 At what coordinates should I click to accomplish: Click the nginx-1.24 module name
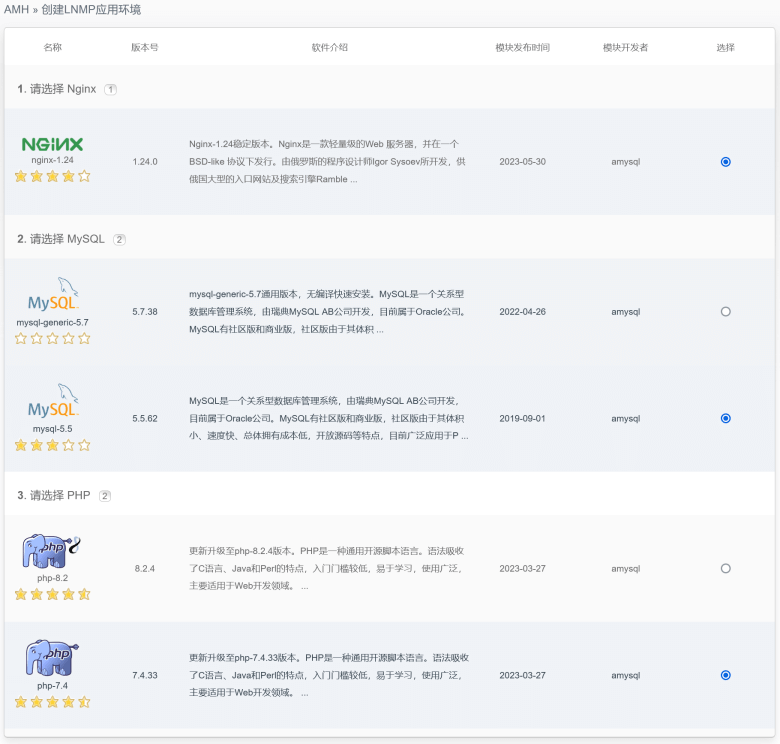click(52, 160)
